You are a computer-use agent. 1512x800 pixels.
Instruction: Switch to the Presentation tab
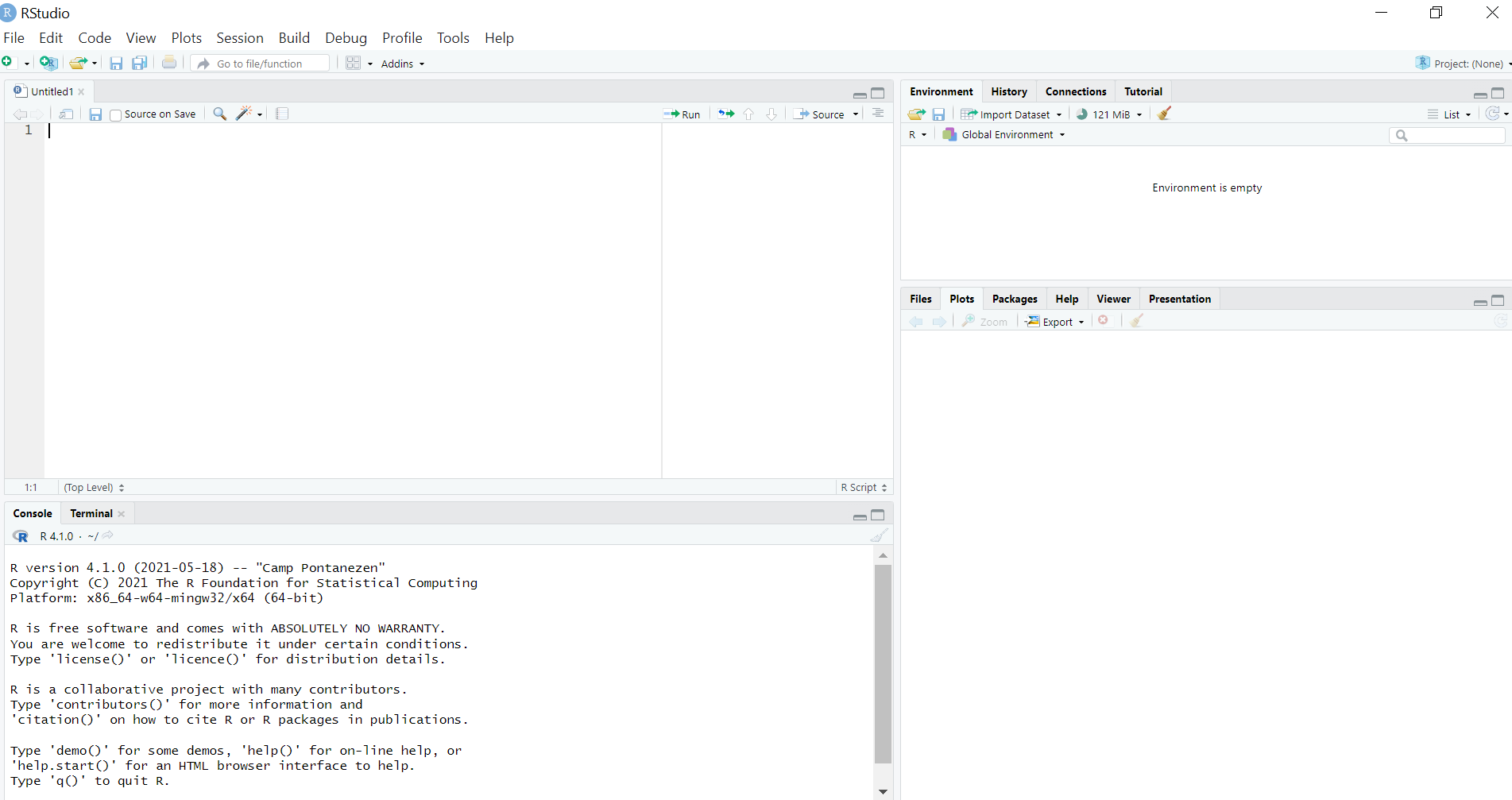pos(1180,299)
